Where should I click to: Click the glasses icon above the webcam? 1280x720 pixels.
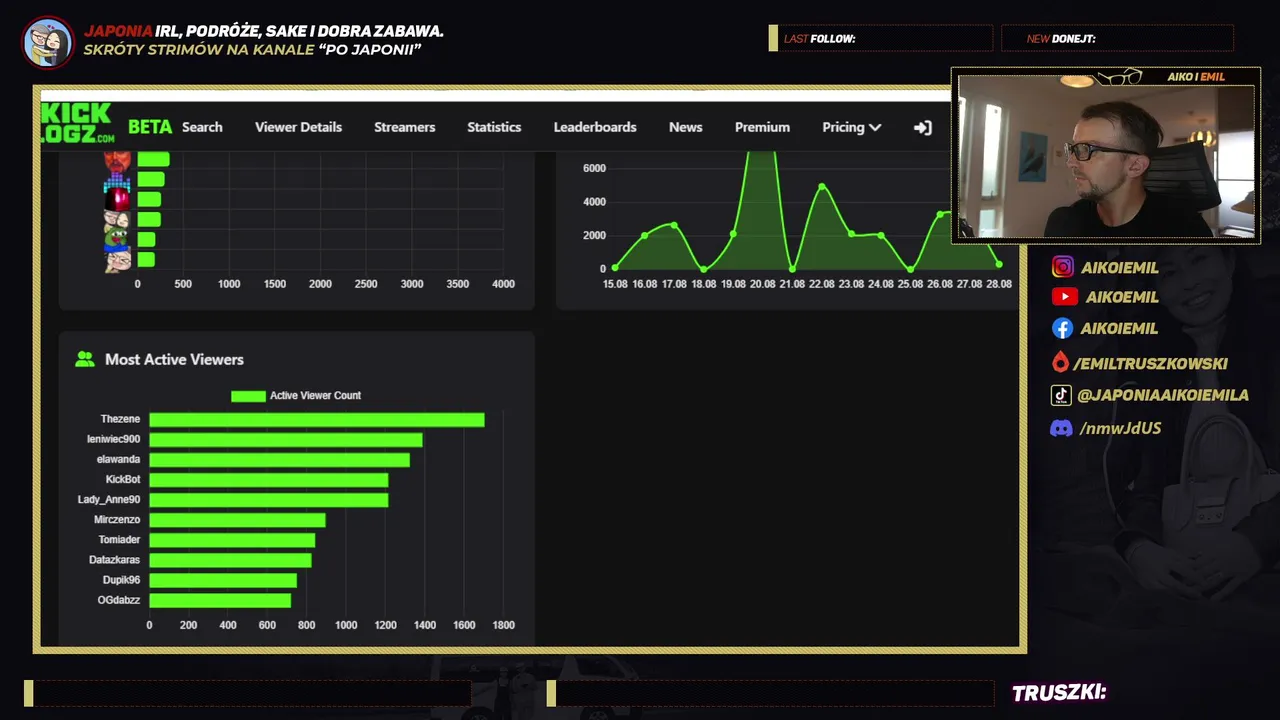pyautogui.click(x=1119, y=77)
